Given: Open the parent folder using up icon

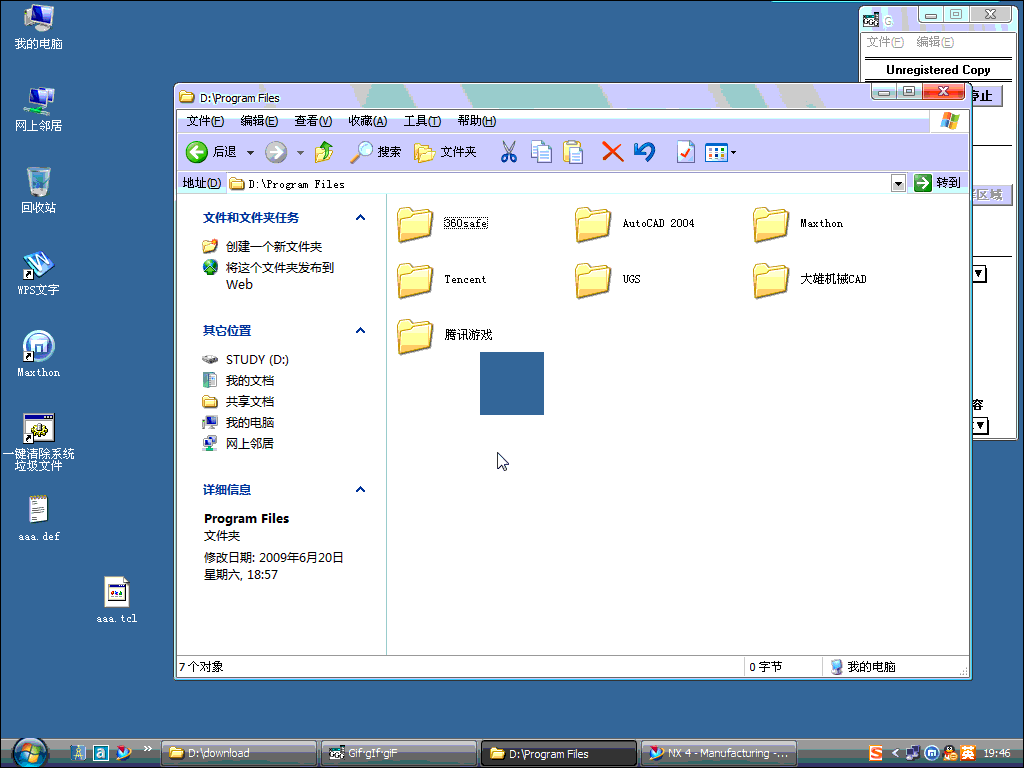Looking at the screenshot, I should point(322,152).
